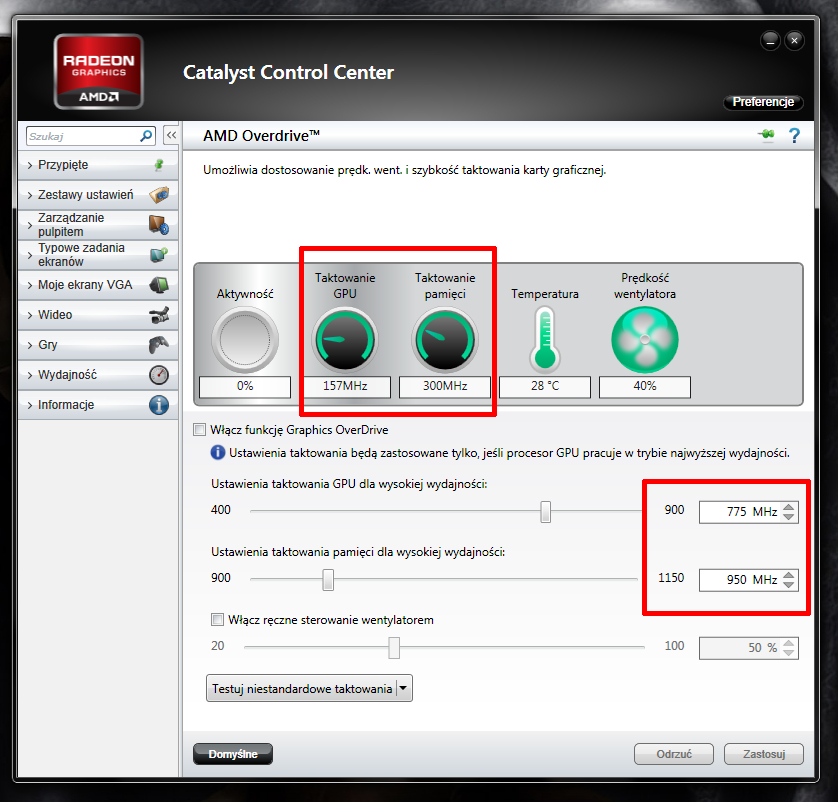Enable Włącz funkcję Graphics OverDrive checkbox
Screen dimensions: 838x802
pos(199,430)
